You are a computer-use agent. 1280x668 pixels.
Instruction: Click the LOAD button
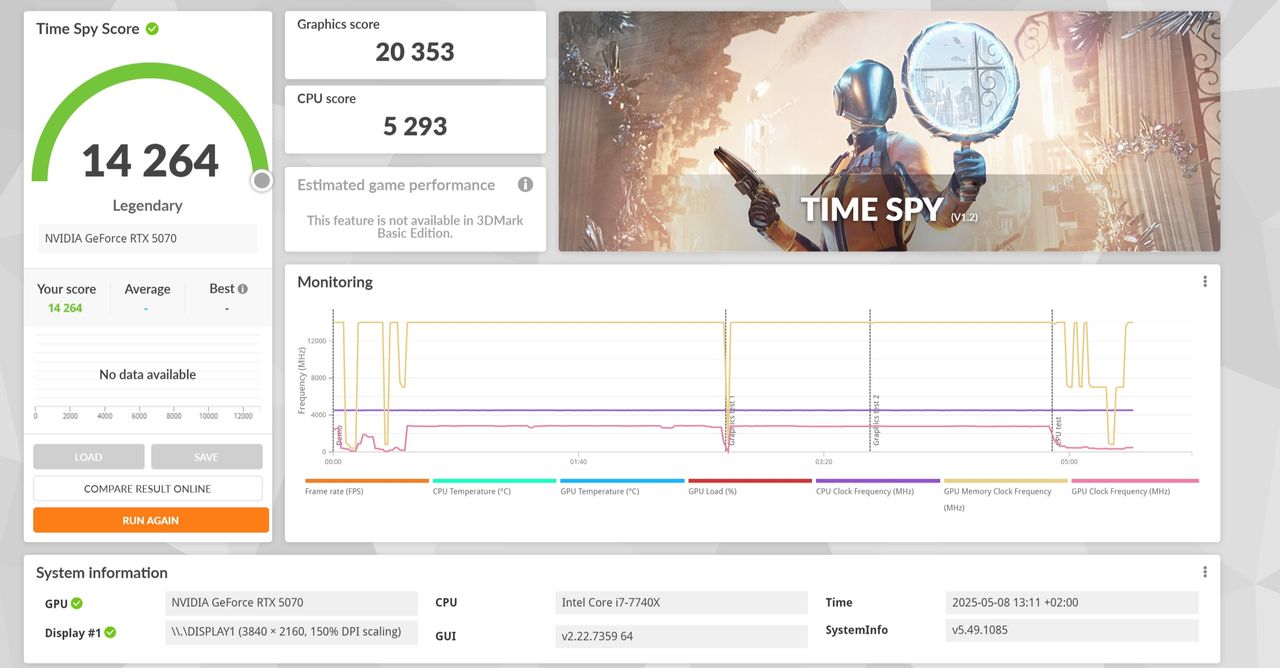(89, 457)
